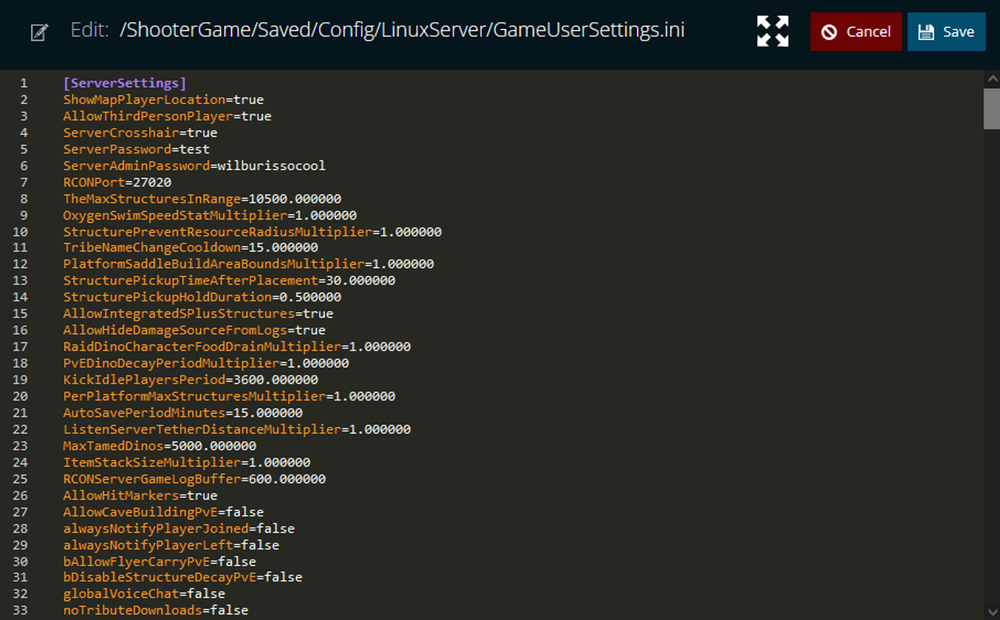The width and height of the screenshot is (1000, 620).
Task: Place cursor in [ServerSettings] header line
Action: [124, 83]
